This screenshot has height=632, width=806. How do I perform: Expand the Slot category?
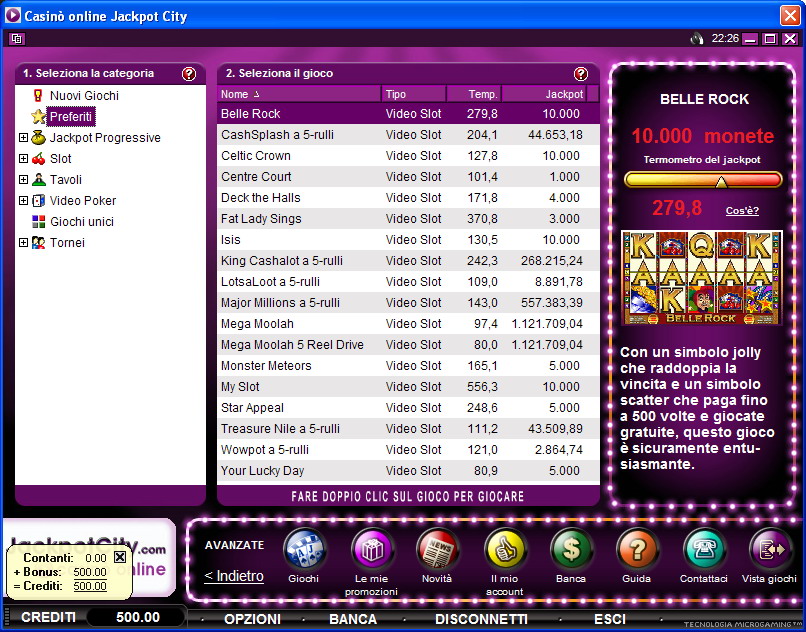(23, 158)
